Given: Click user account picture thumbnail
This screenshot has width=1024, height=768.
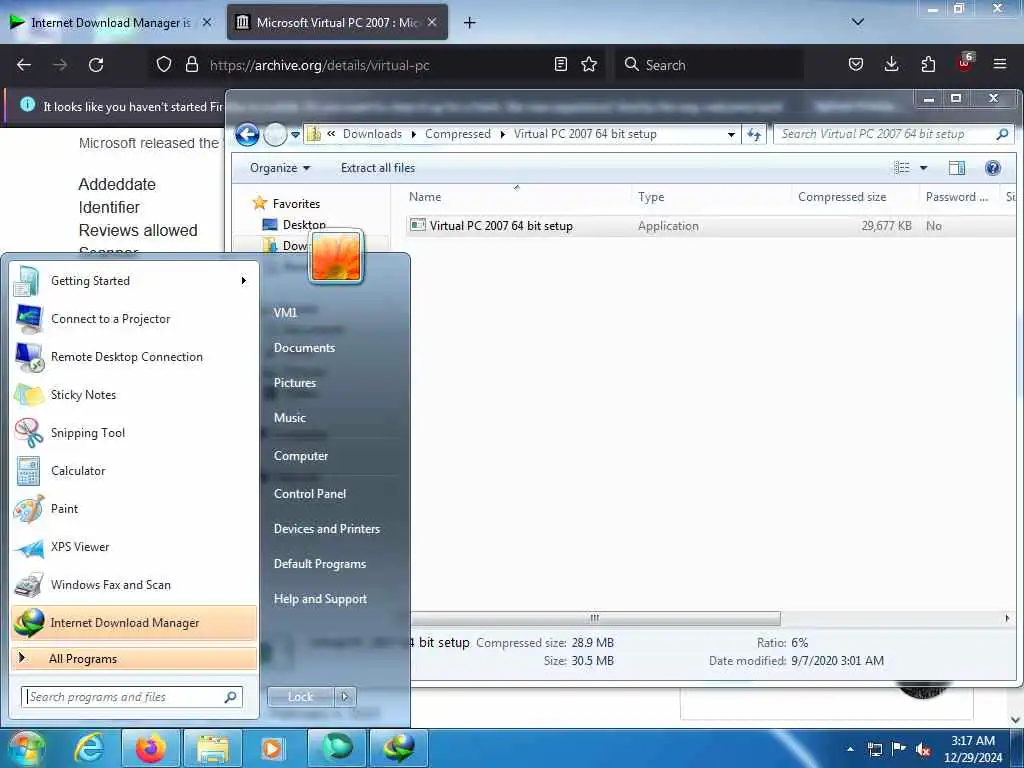Looking at the screenshot, I should click(336, 257).
